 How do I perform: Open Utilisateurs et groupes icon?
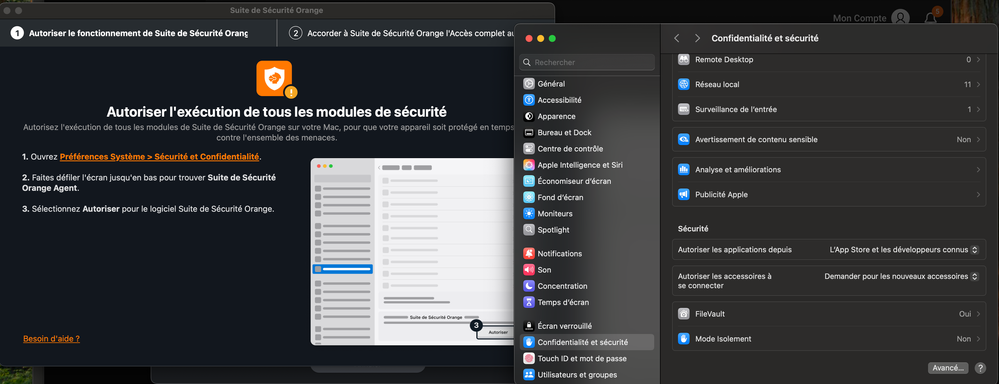click(x=528, y=374)
